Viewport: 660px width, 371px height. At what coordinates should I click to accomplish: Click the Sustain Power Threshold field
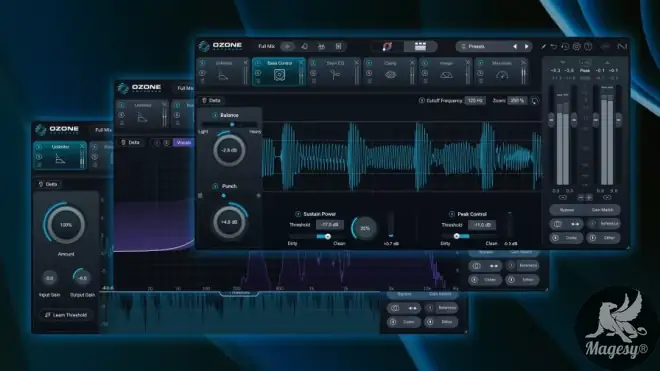tap(330, 225)
